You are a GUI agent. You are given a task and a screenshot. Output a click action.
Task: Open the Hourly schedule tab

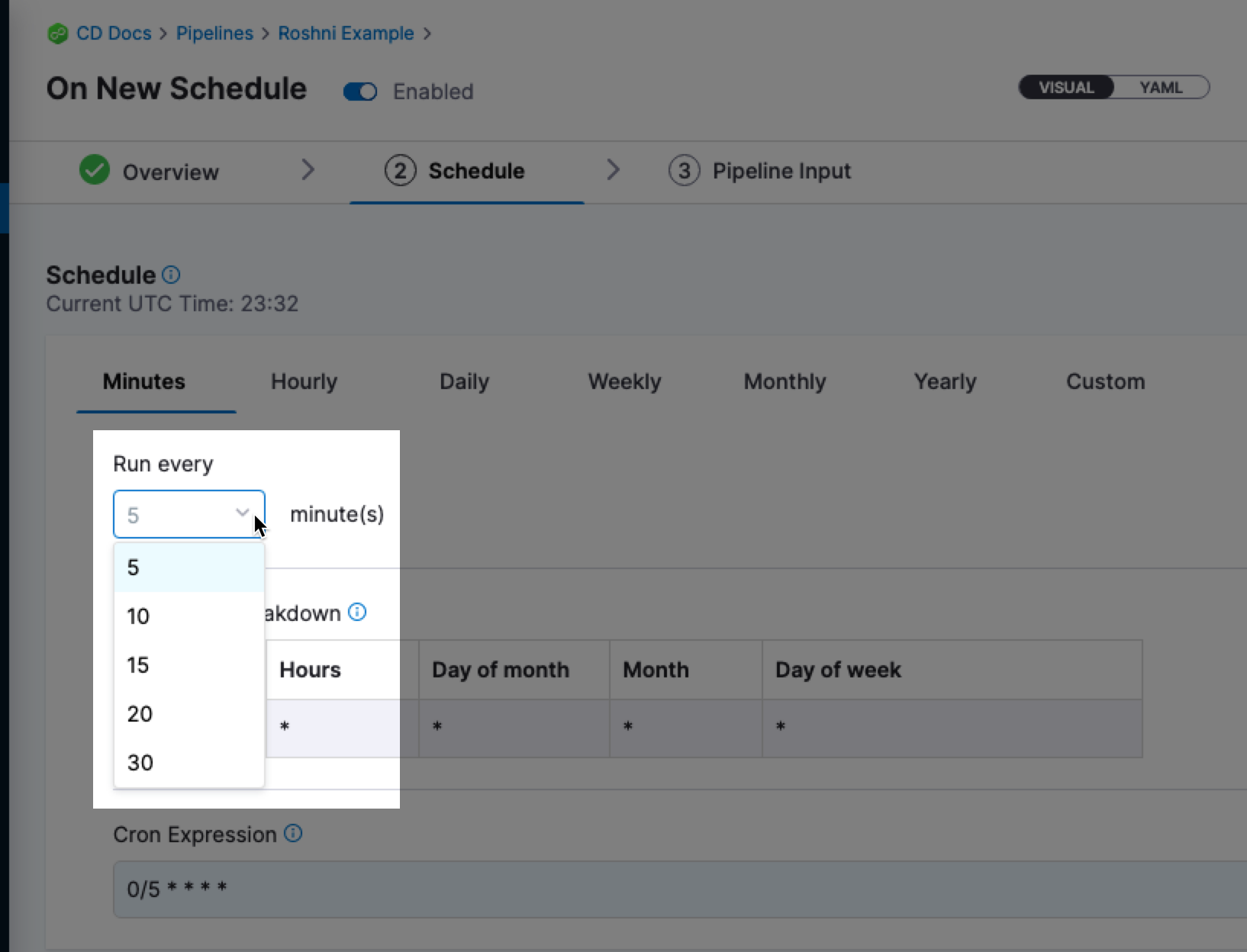(304, 381)
